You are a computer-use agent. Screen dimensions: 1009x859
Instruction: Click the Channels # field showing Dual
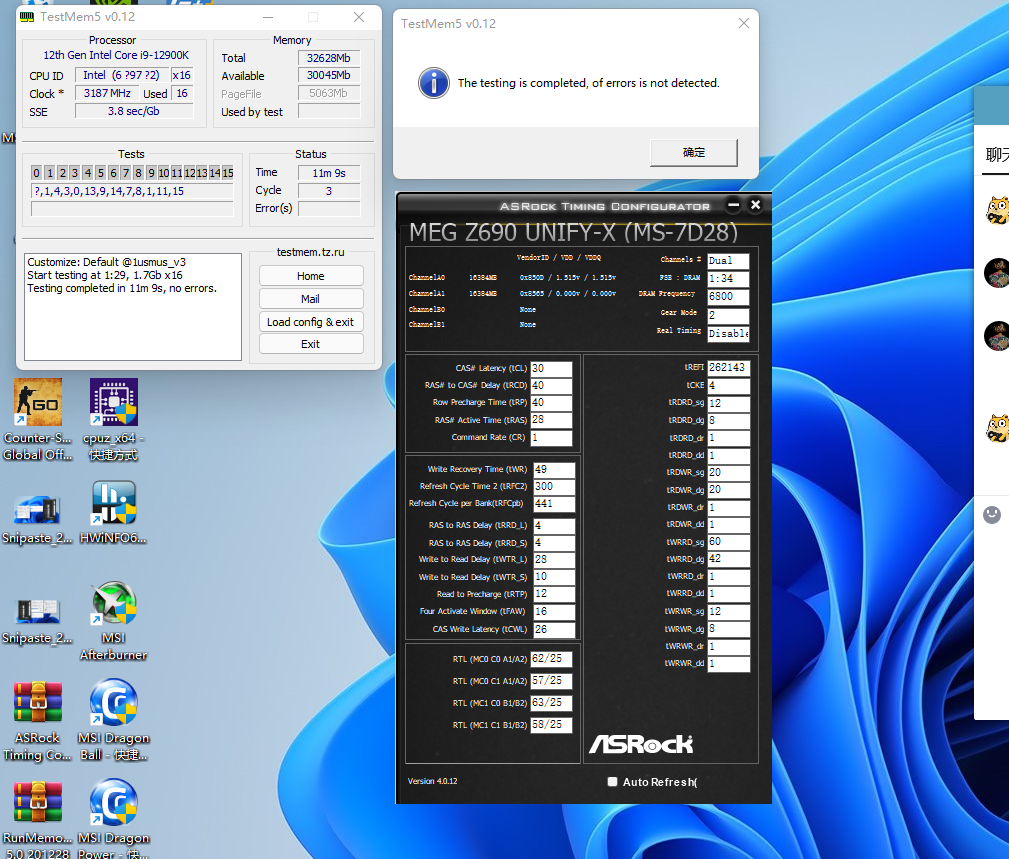[728, 261]
